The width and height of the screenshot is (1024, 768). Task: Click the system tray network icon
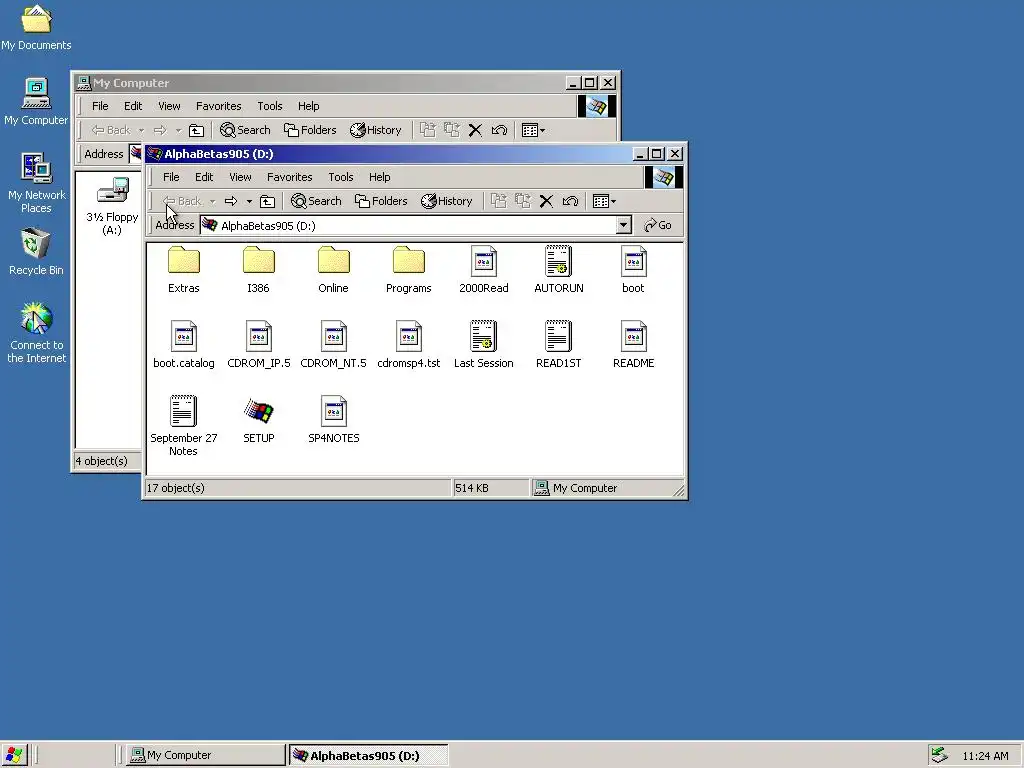click(939, 756)
